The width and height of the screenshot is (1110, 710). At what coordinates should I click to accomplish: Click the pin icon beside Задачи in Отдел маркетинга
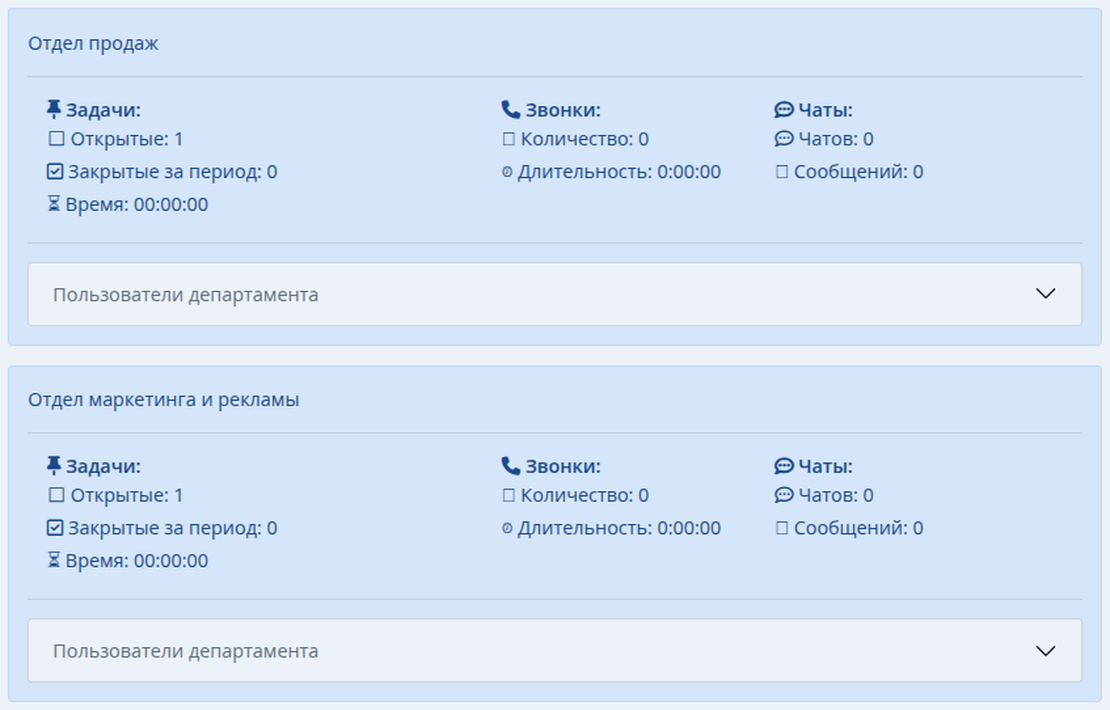(x=54, y=466)
